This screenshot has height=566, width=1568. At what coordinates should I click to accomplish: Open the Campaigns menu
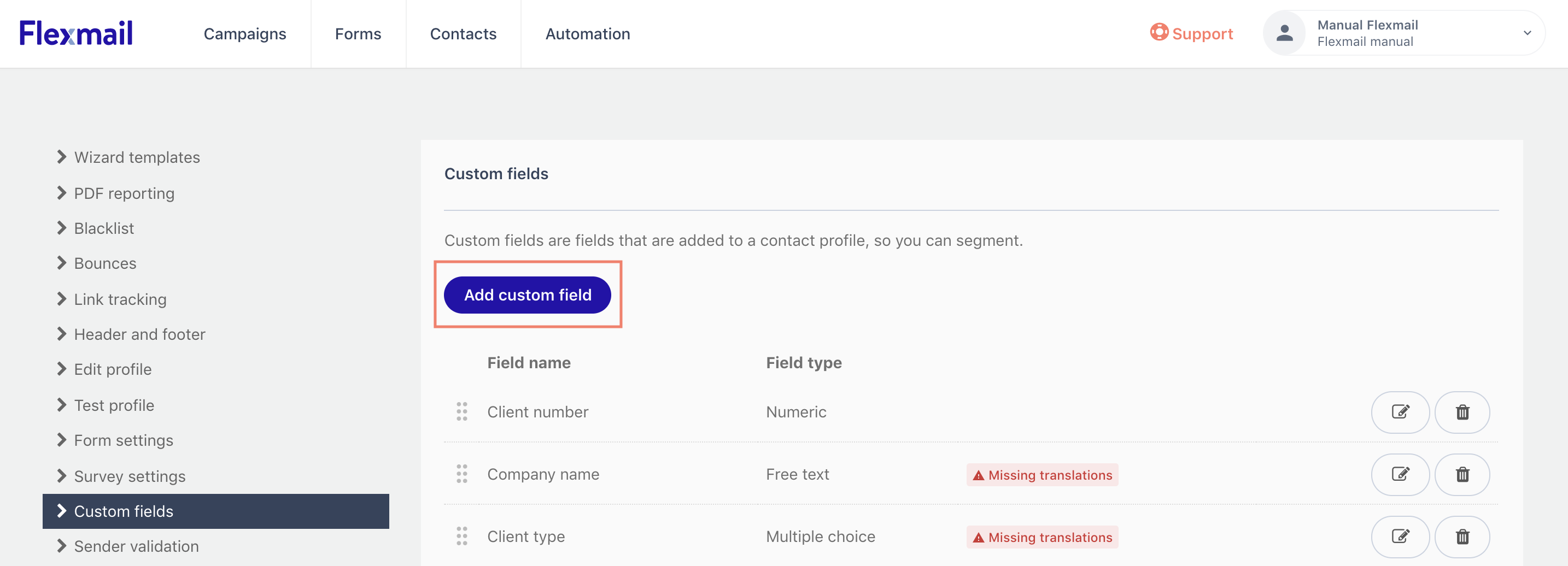245,34
